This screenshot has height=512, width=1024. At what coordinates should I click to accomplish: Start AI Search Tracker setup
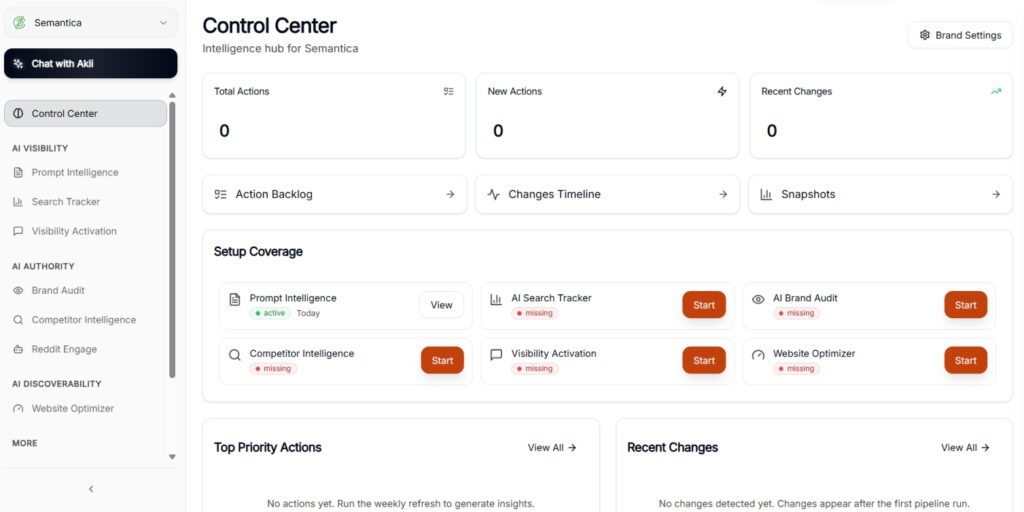pos(704,305)
